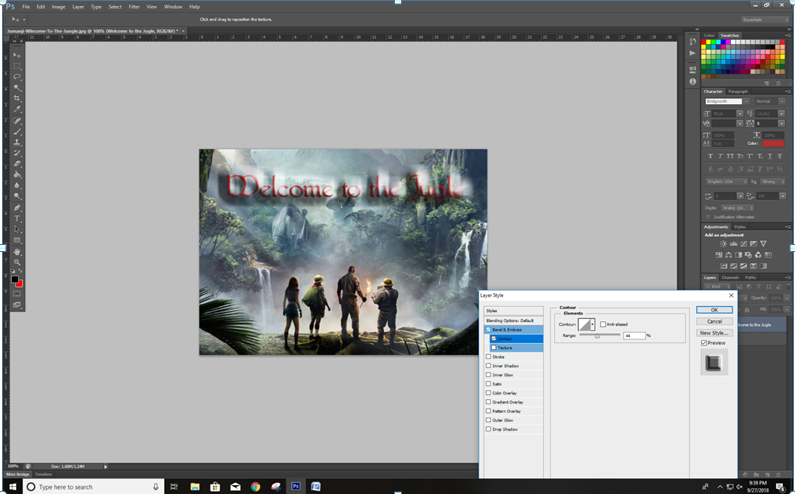Select the Dodge tool
Image resolution: width=795 pixels, height=494 pixels.
point(17,196)
